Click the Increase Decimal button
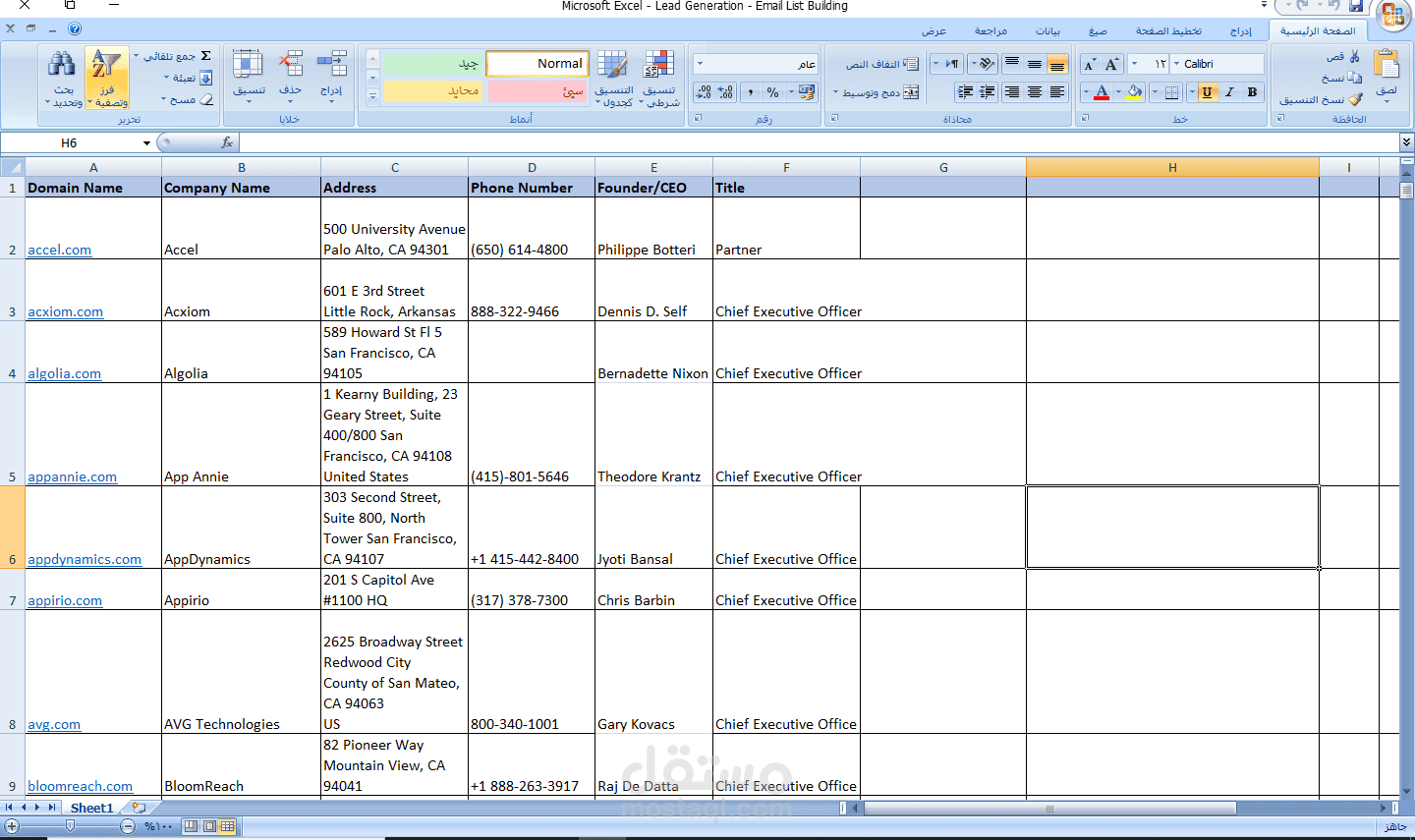This screenshot has height=840, width=1415. (x=726, y=92)
